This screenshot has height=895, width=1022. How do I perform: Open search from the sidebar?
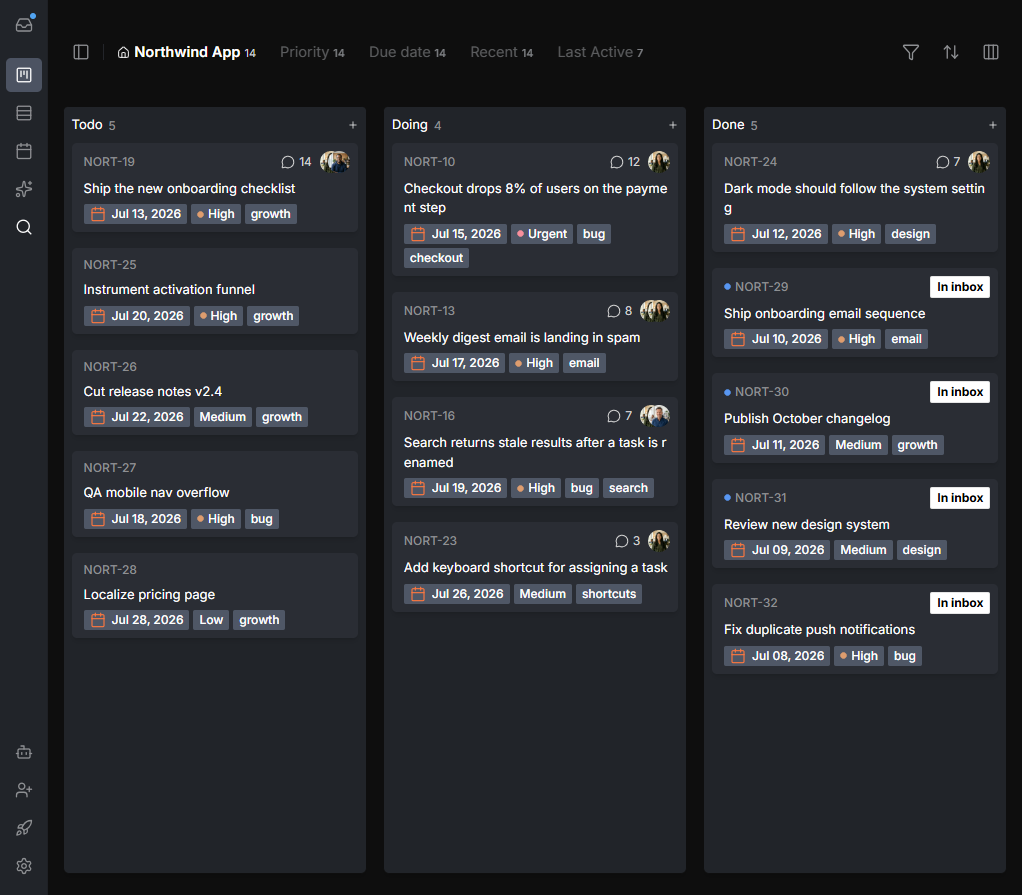coord(24,227)
